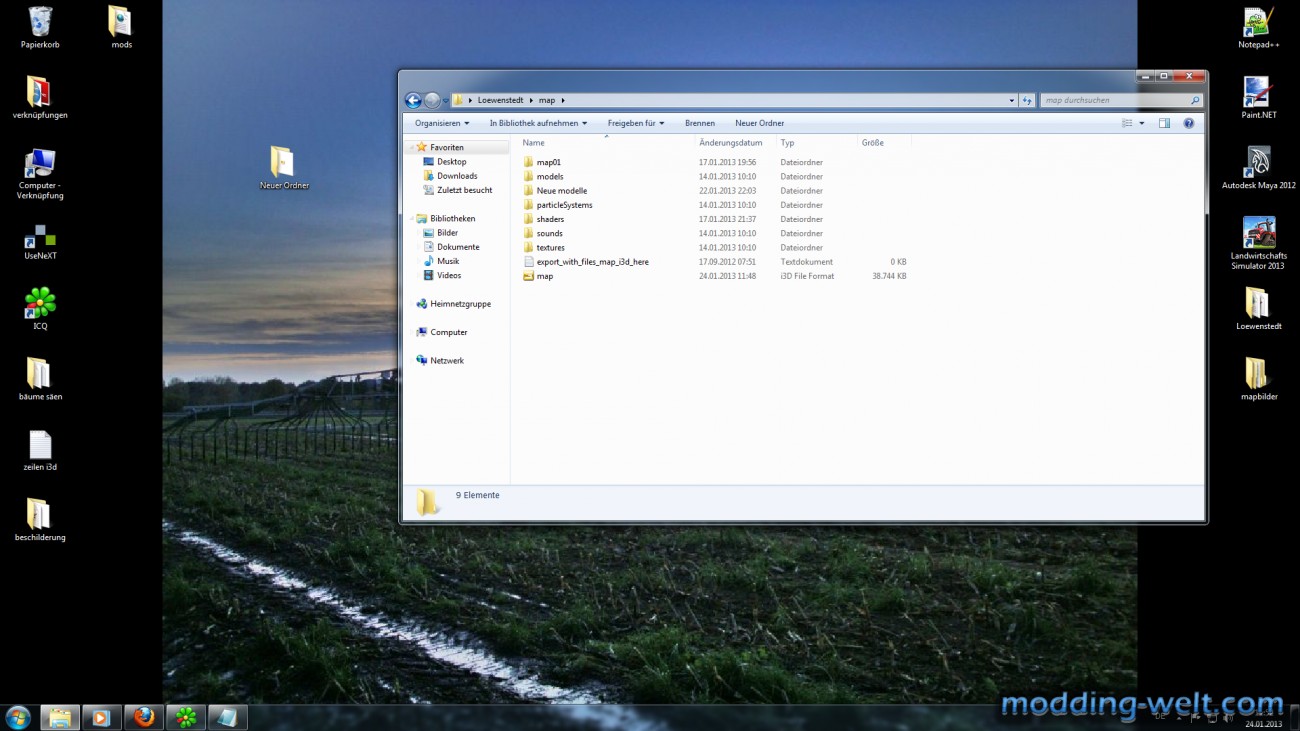Select the particleSystems folder
Image resolution: width=1300 pixels, height=731 pixels.
tap(557, 205)
